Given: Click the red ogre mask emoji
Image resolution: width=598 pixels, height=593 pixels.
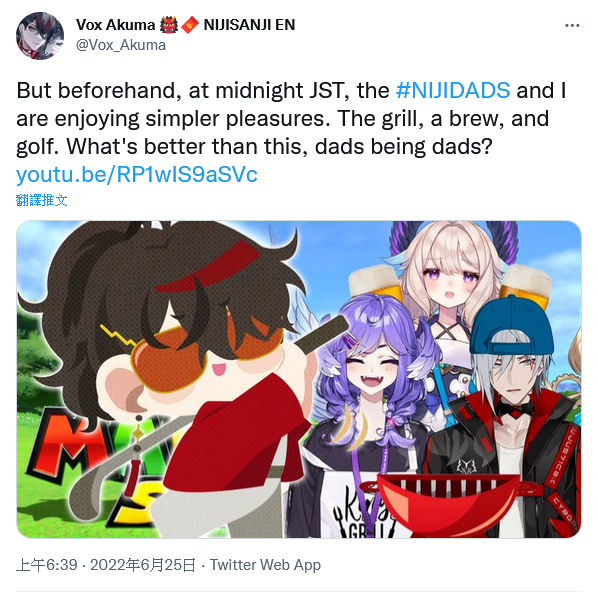Looking at the screenshot, I should coord(169,25).
